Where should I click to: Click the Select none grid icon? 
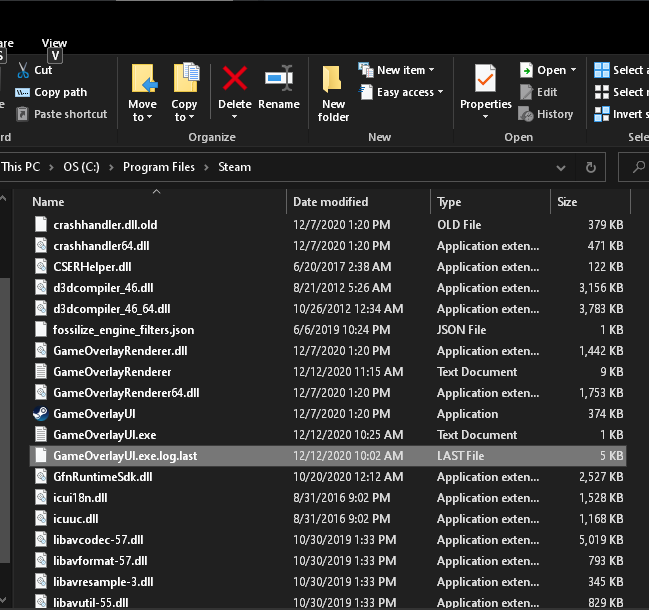click(x=601, y=92)
